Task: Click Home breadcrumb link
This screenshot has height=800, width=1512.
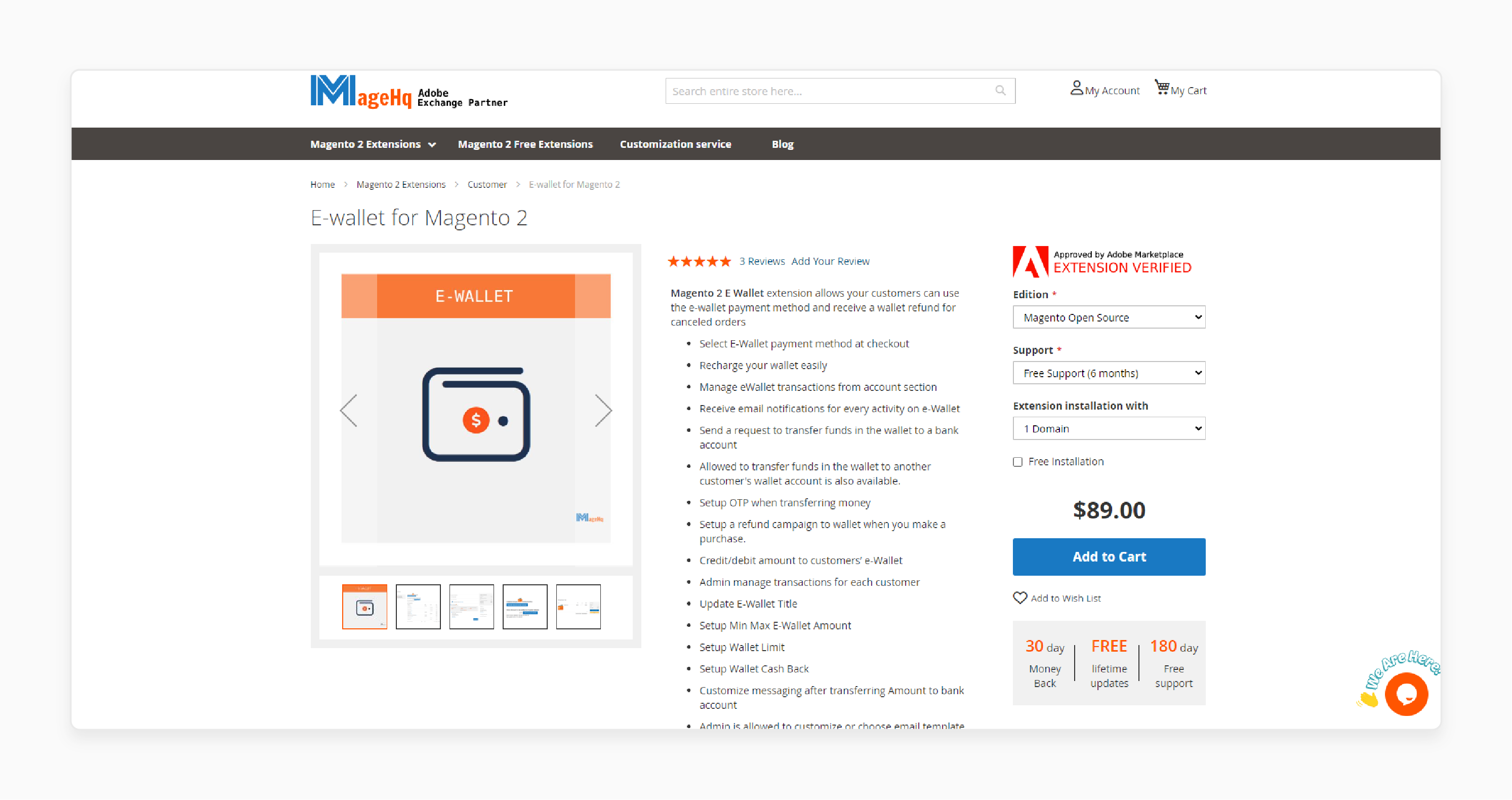Action: 322,184
